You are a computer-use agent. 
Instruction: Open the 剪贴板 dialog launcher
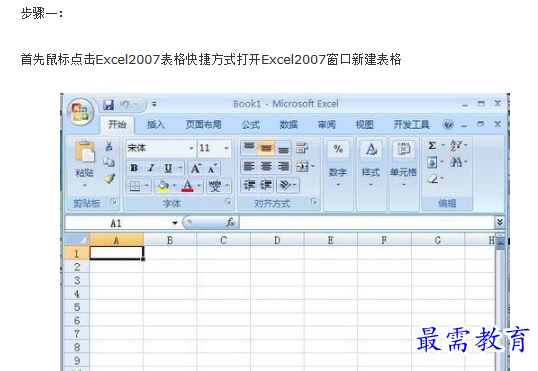[113, 202]
